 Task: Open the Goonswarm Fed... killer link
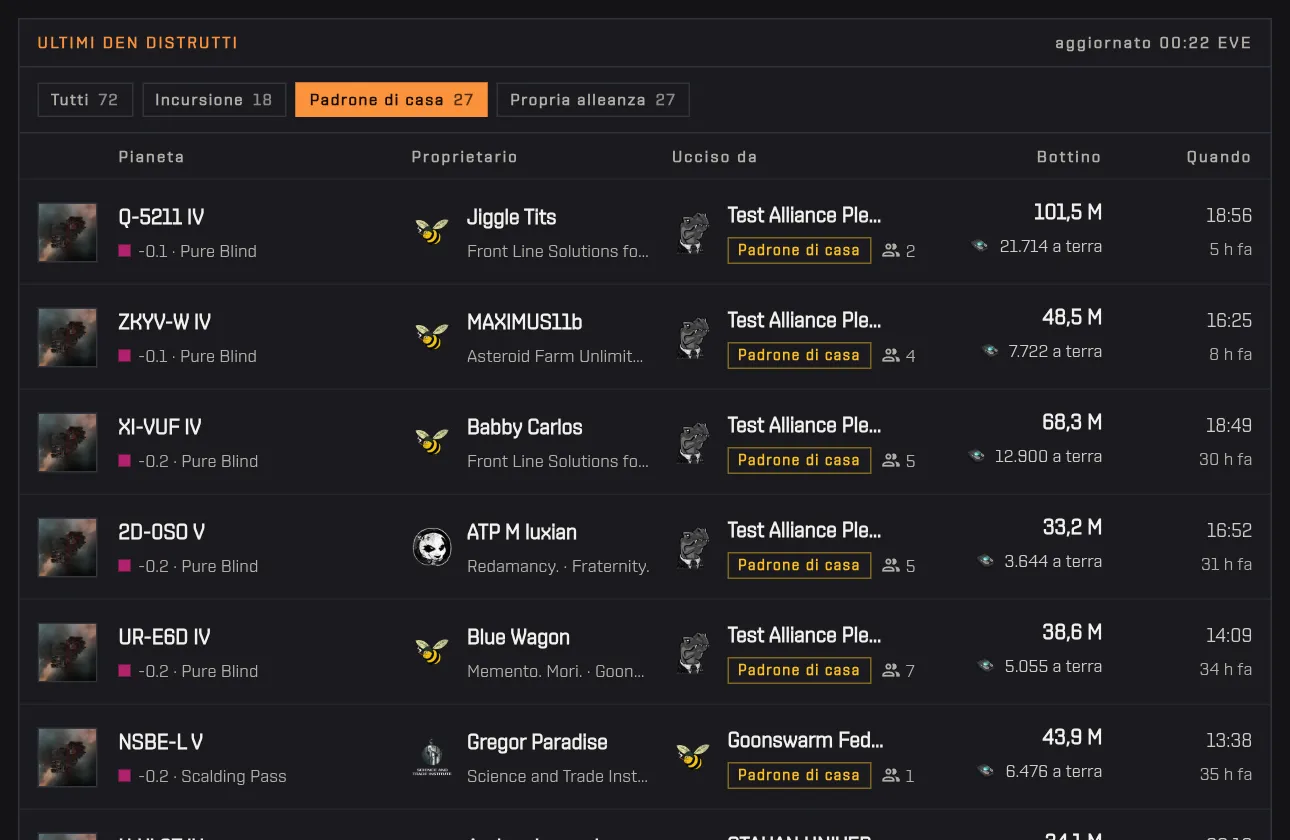(x=806, y=741)
